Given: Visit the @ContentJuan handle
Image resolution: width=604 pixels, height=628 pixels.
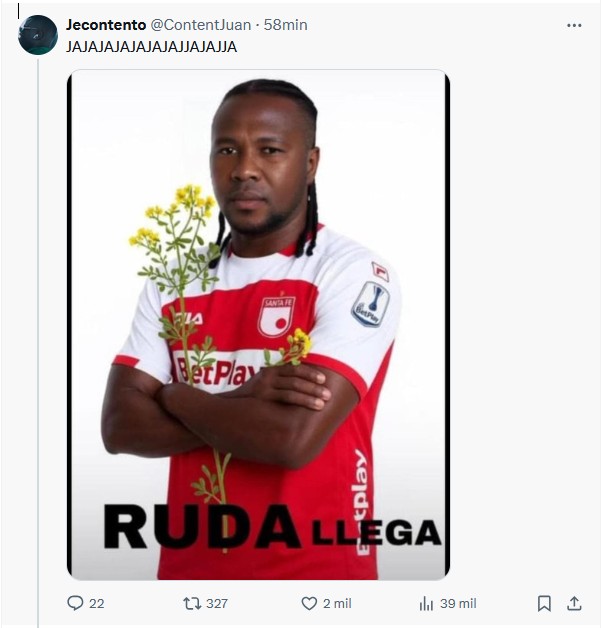Looking at the screenshot, I should coord(201,25).
